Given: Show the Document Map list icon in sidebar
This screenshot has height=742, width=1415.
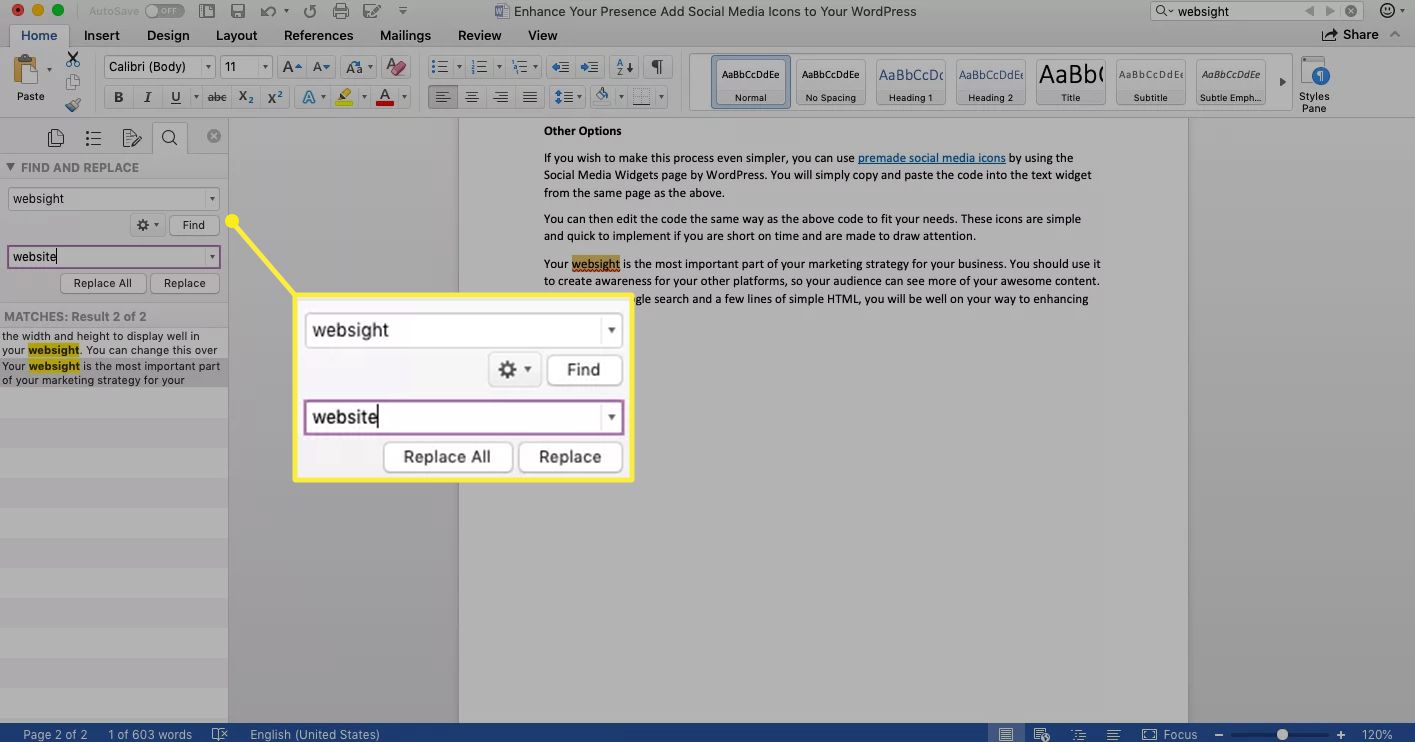Looking at the screenshot, I should pyautogui.click(x=93, y=138).
